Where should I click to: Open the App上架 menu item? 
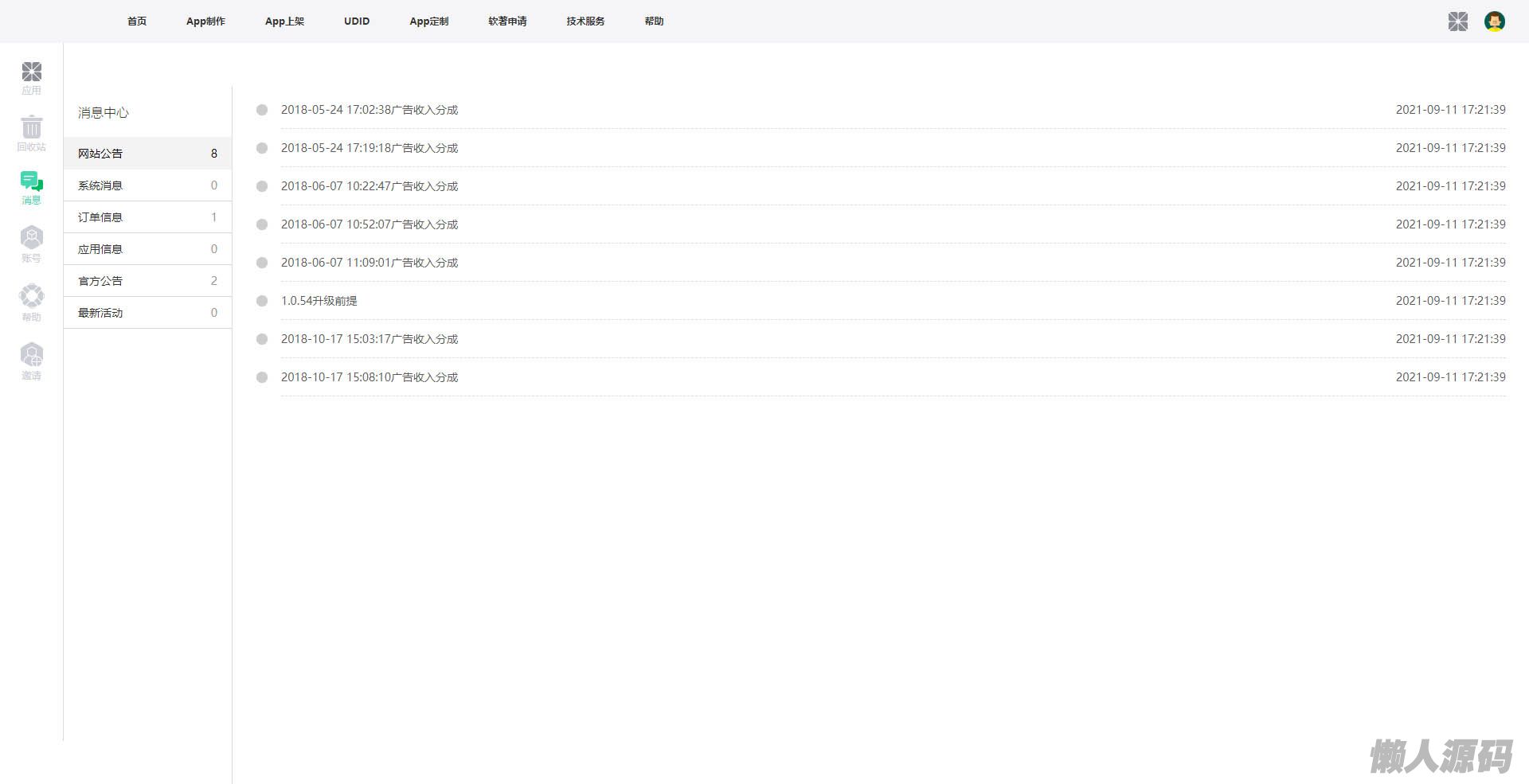coord(284,21)
